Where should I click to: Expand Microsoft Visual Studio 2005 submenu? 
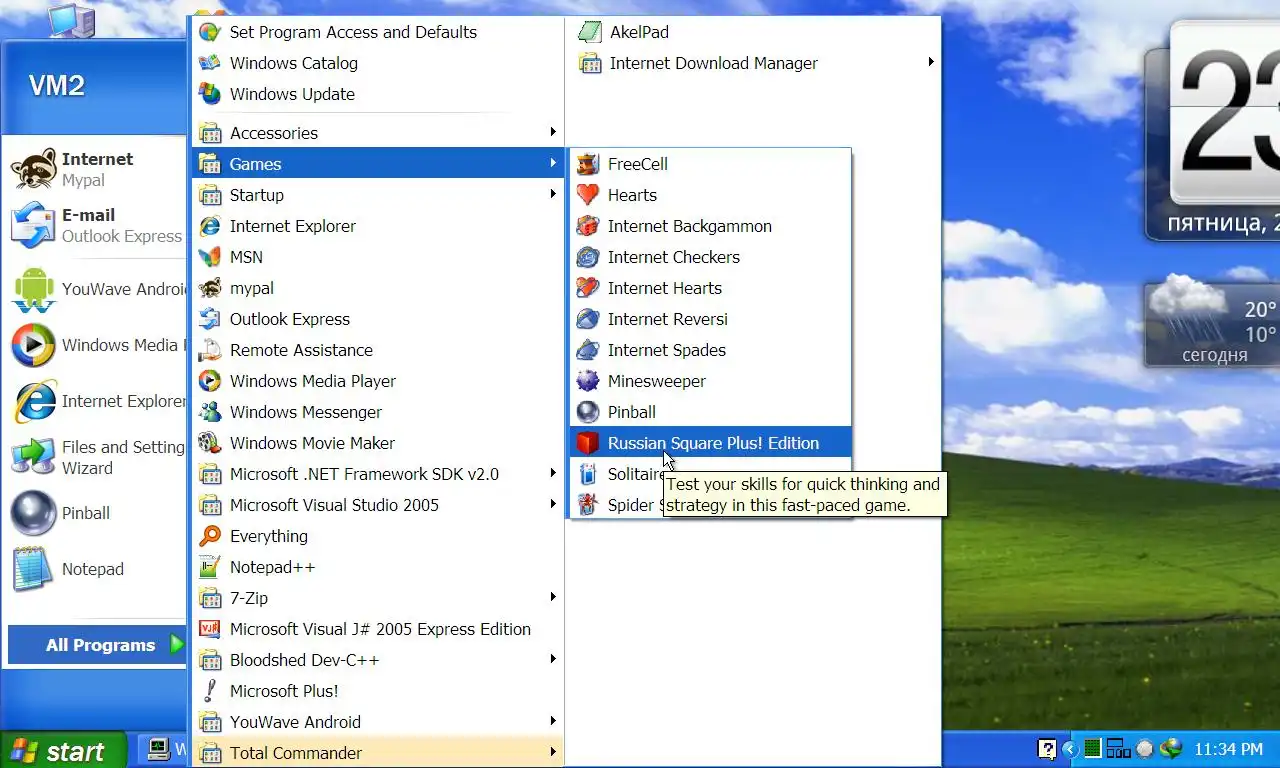click(x=378, y=505)
